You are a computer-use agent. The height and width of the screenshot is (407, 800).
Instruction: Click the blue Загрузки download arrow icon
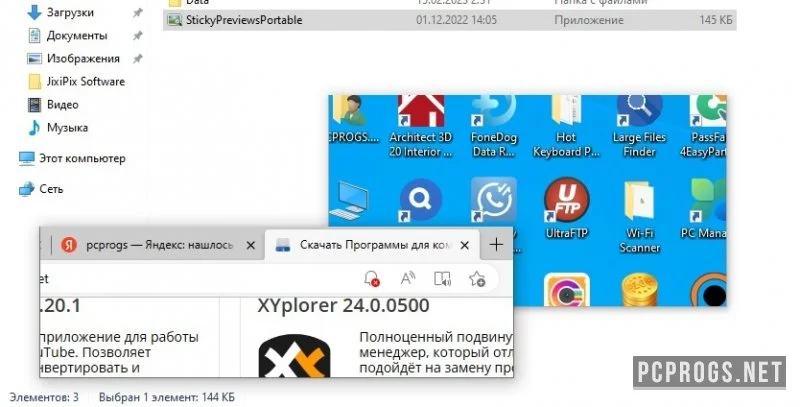pos(34,12)
